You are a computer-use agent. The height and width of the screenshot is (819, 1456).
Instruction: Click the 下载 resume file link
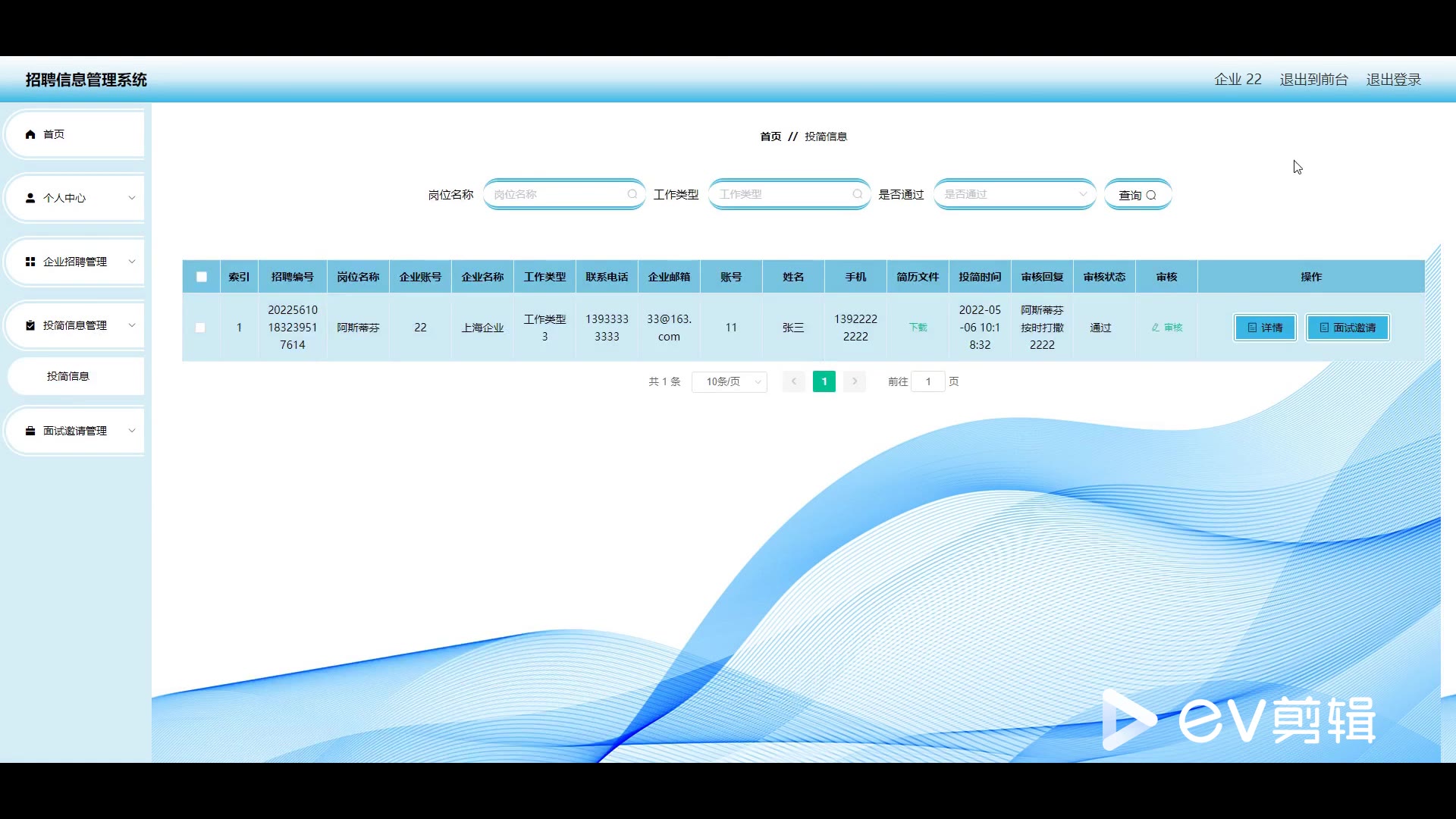point(918,328)
